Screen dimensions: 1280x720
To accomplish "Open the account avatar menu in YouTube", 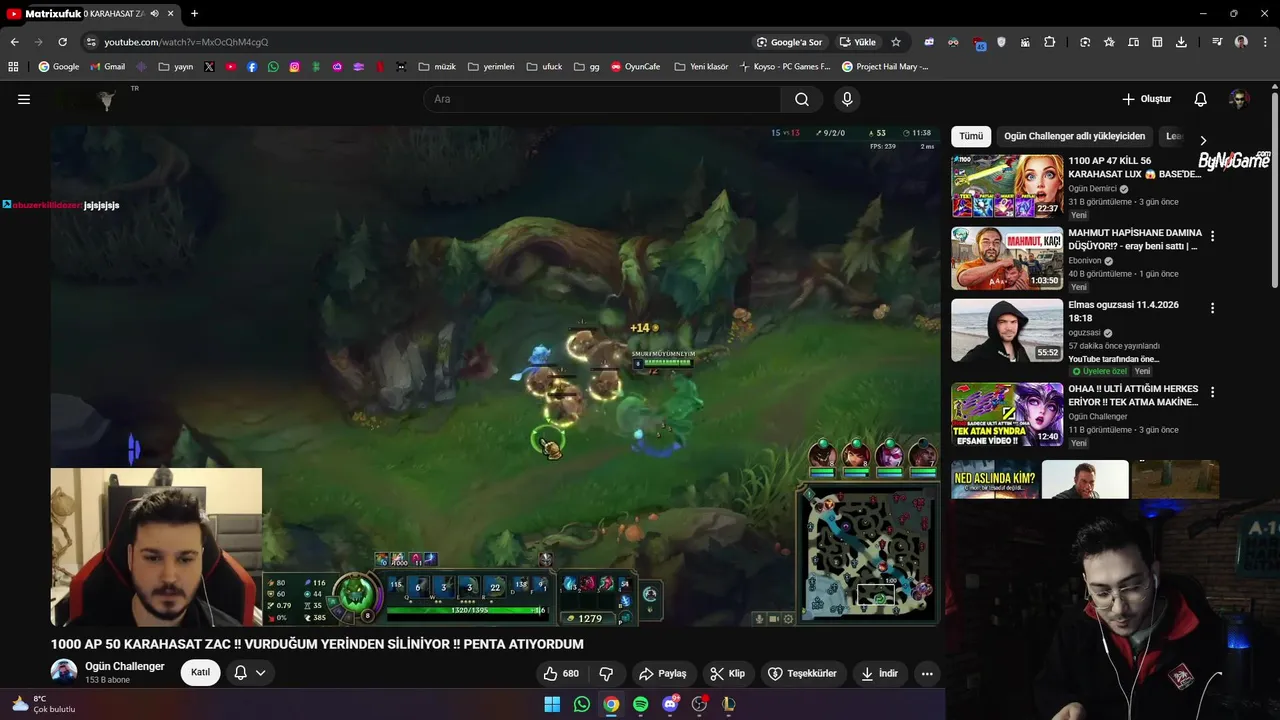I will coord(1239,99).
